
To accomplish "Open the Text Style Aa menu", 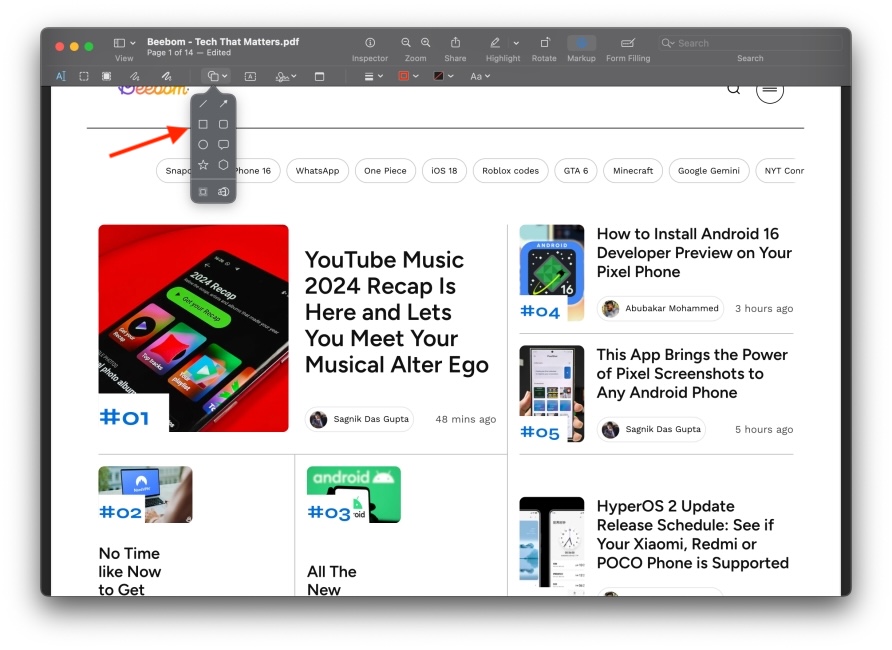I will 480,76.
